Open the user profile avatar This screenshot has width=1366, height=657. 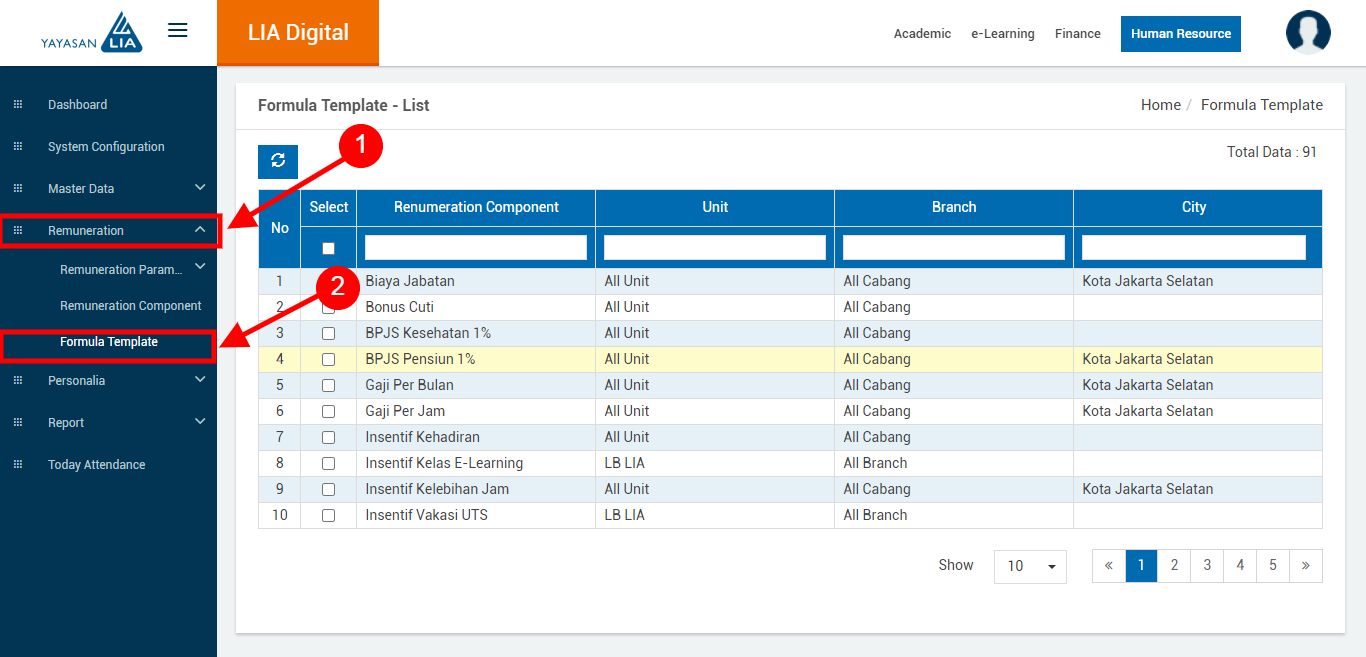[1307, 33]
